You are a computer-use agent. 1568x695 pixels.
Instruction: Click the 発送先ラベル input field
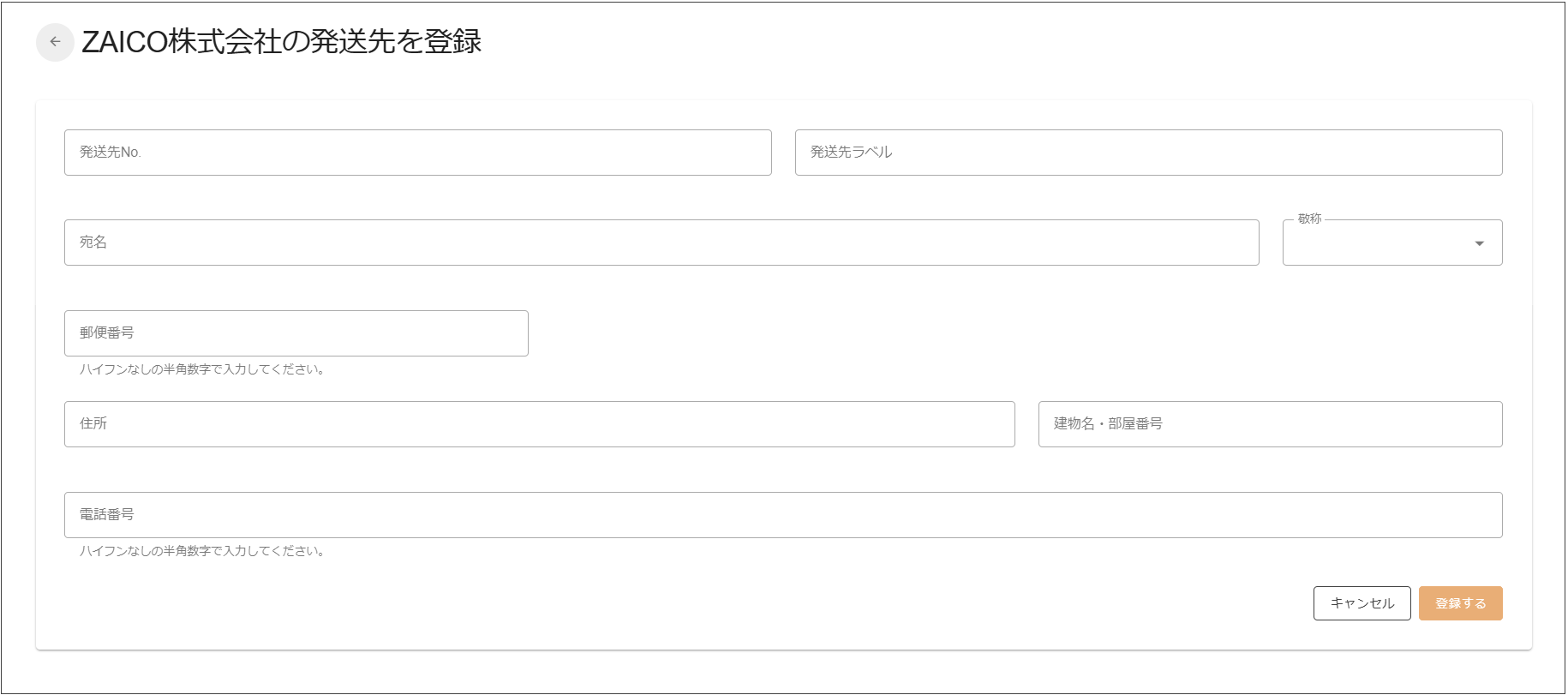1149,153
